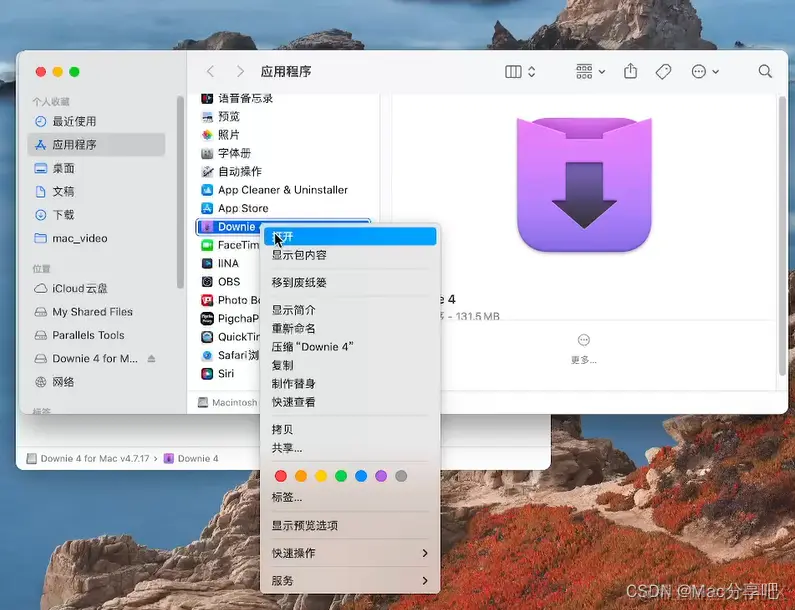Screen dimensions: 795x610
Task: Expand 快速操作 submenu
Action: 350,553
